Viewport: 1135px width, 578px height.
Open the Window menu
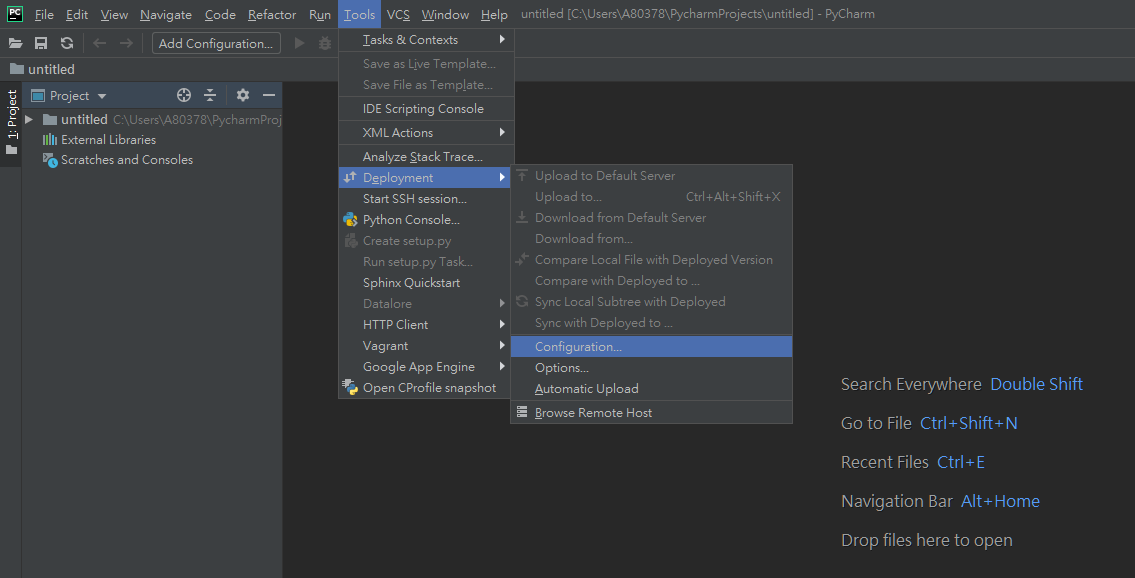coord(445,14)
